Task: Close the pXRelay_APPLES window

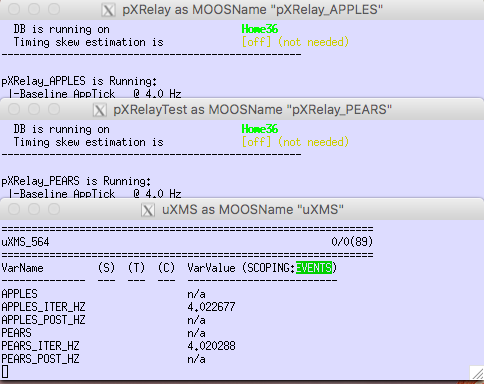Action: tap(14, 9)
